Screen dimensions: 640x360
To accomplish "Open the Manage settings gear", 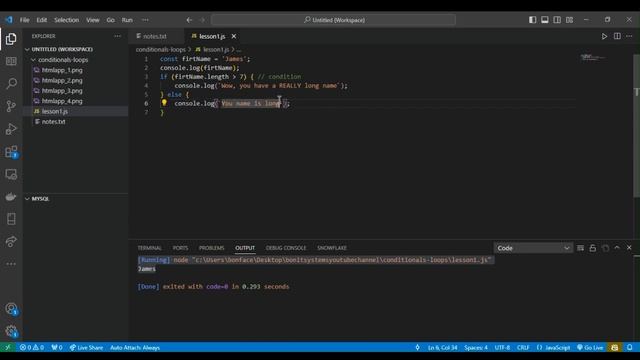I will 11,331.
